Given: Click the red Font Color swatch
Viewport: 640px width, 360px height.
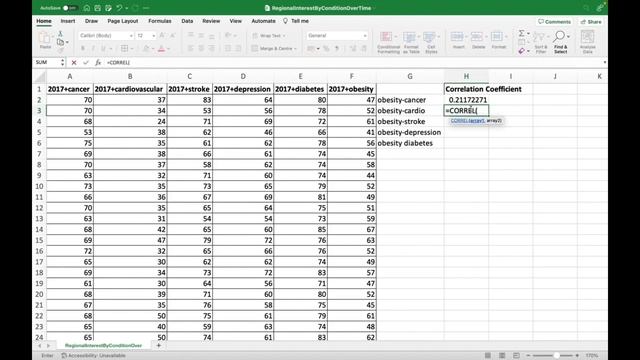Looking at the screenshot, I should (x=162, y=49).
